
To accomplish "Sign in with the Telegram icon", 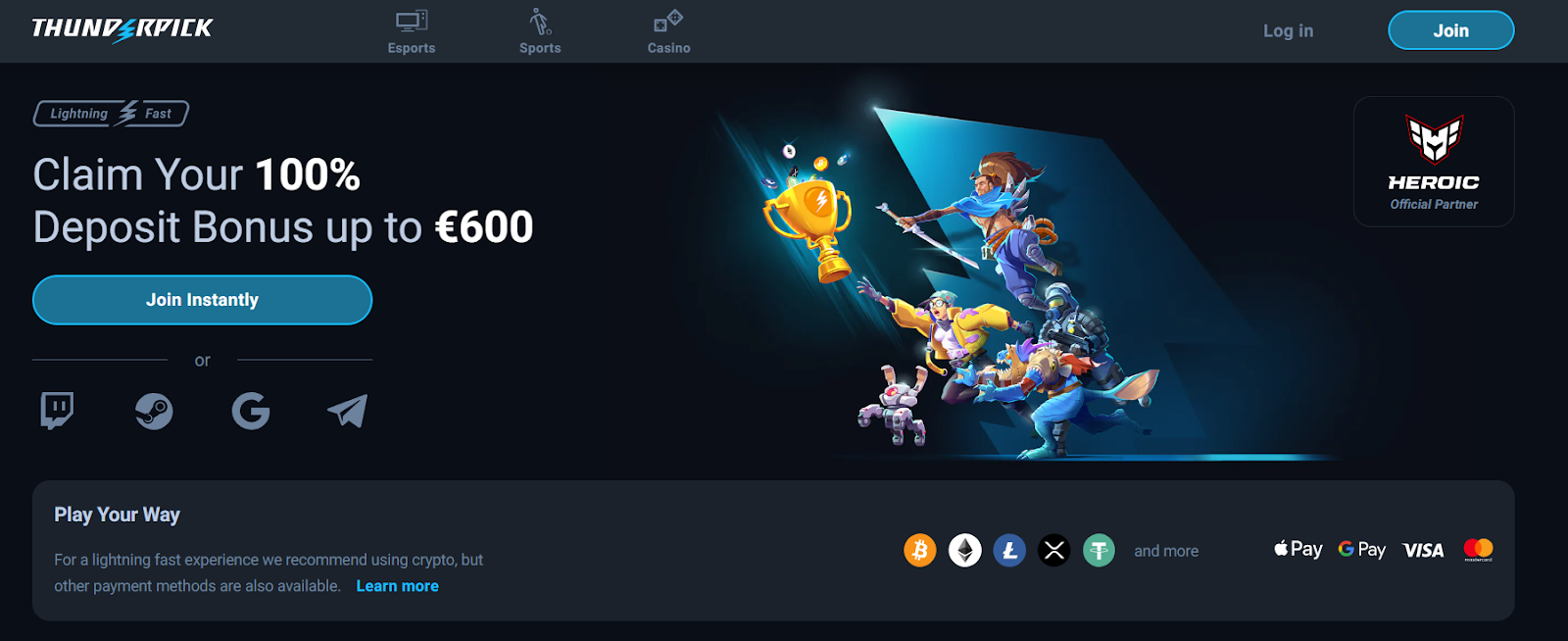I will point(348,411).
